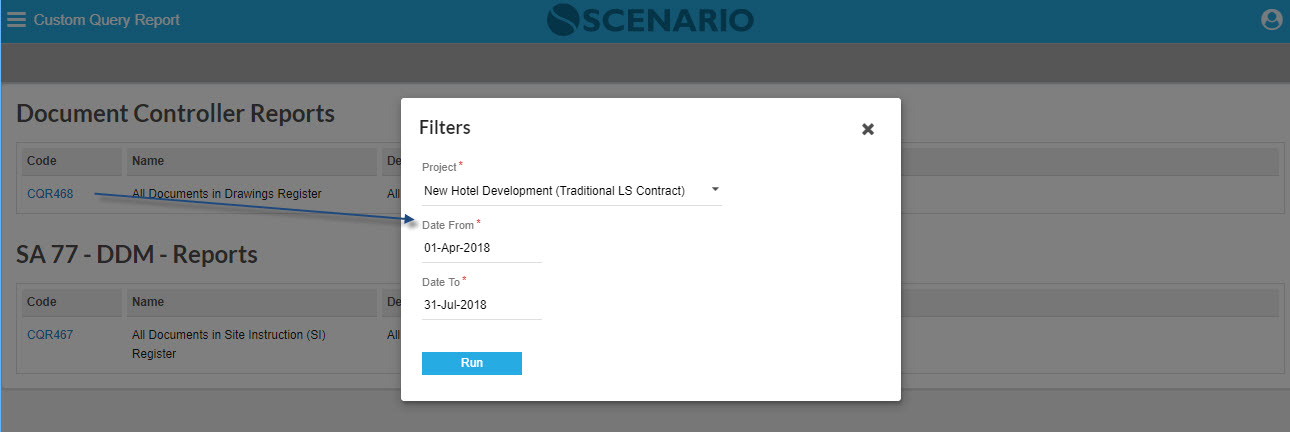Select All Documents in Site Instruction Register row

pos(229,343)
